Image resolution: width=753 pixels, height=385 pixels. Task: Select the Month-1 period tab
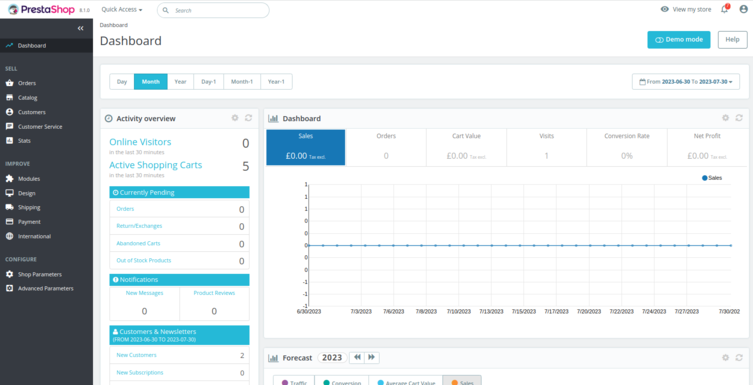[x=242, y=82]
